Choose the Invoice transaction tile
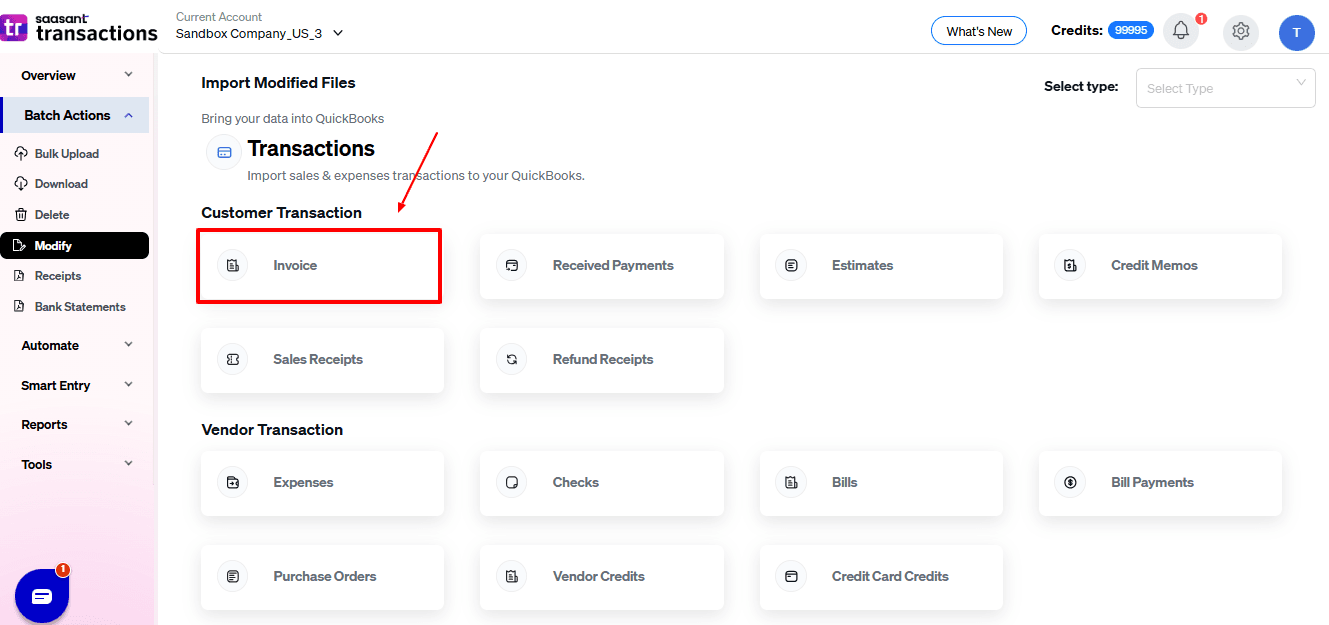This screenshot has width=1329, height=625. coord(319,266)
